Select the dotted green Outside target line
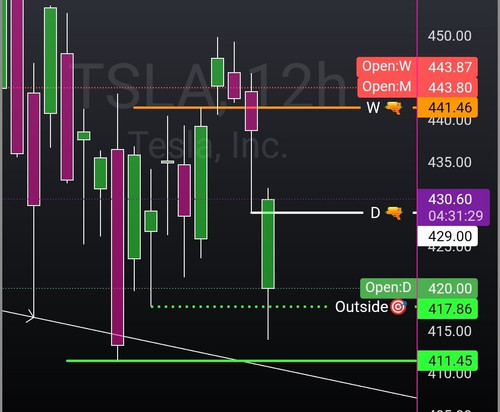This screenshot has width=500, height=412. click(x=238, y=307)
